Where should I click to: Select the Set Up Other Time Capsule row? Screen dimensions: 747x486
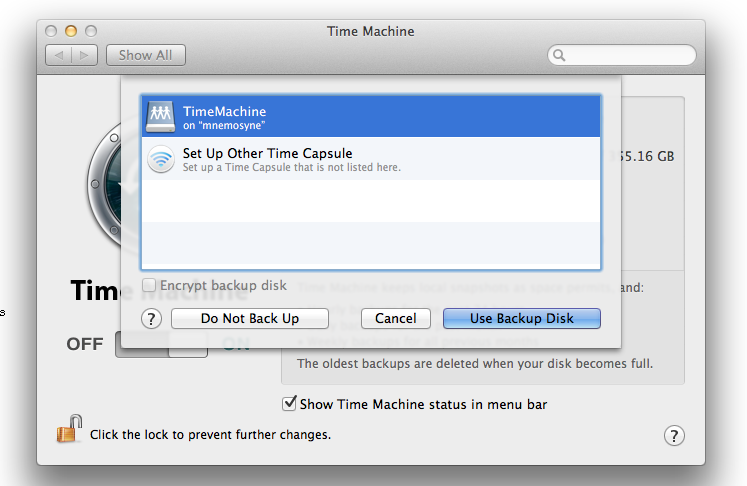coord(371,159)
